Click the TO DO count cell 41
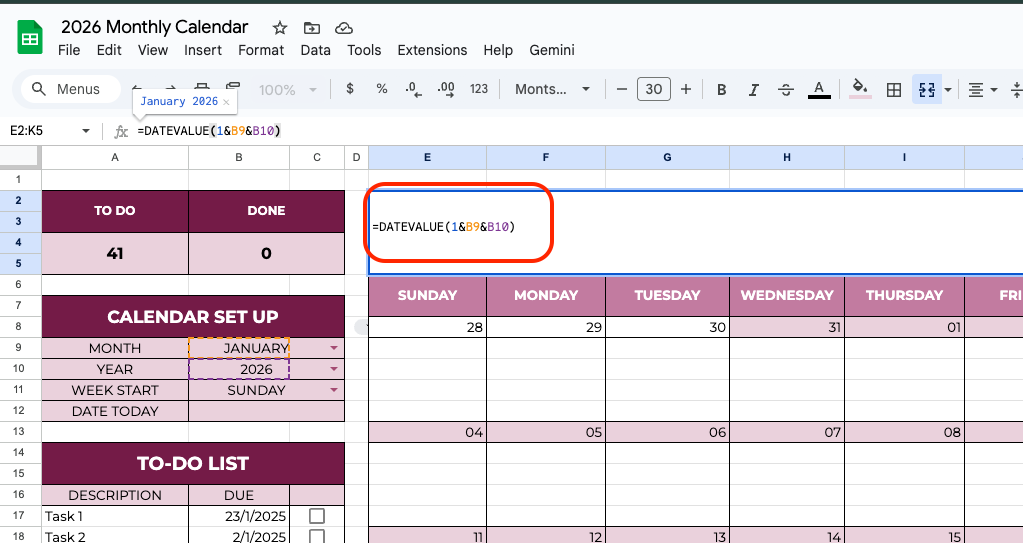1023x543 pixels. coord(115,253)
